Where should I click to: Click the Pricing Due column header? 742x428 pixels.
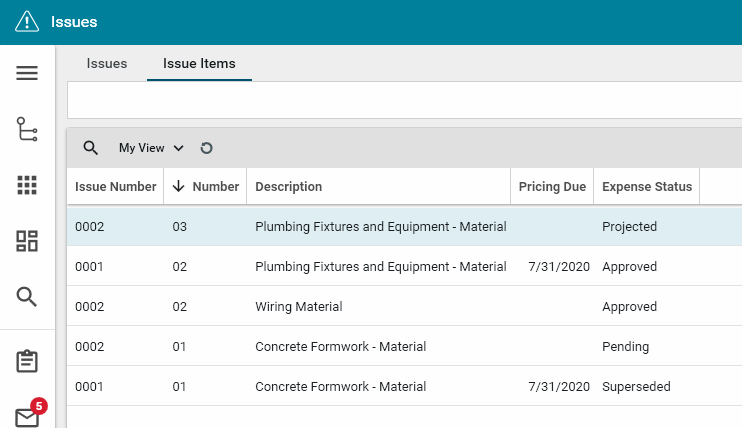(x=552, y=187)
